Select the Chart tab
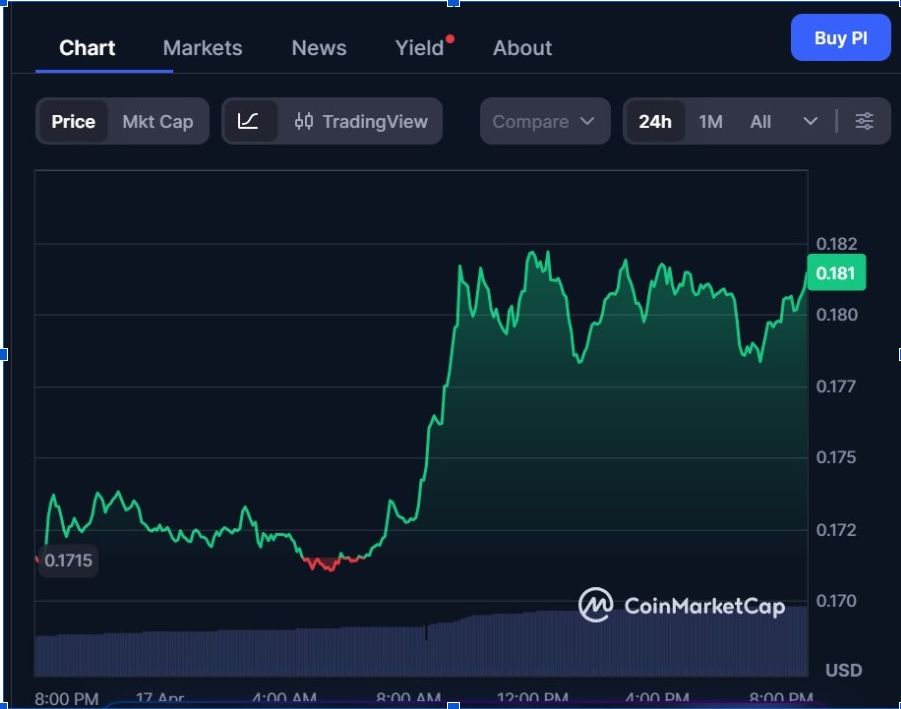Viewport: 901px width, 709px height. [86, 47]
